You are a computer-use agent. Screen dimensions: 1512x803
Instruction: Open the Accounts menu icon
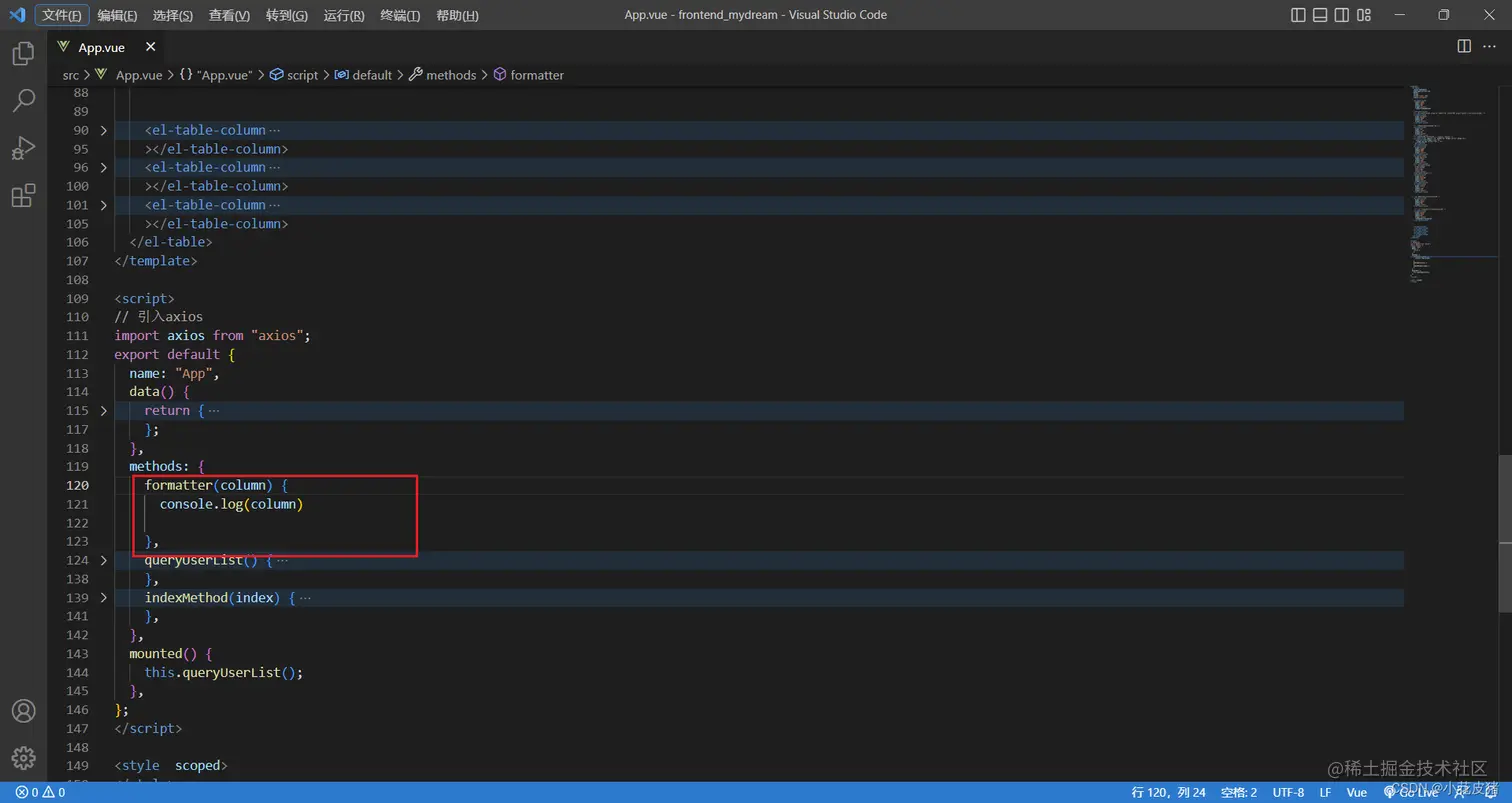pyautogui.click(x=23, y=711)
